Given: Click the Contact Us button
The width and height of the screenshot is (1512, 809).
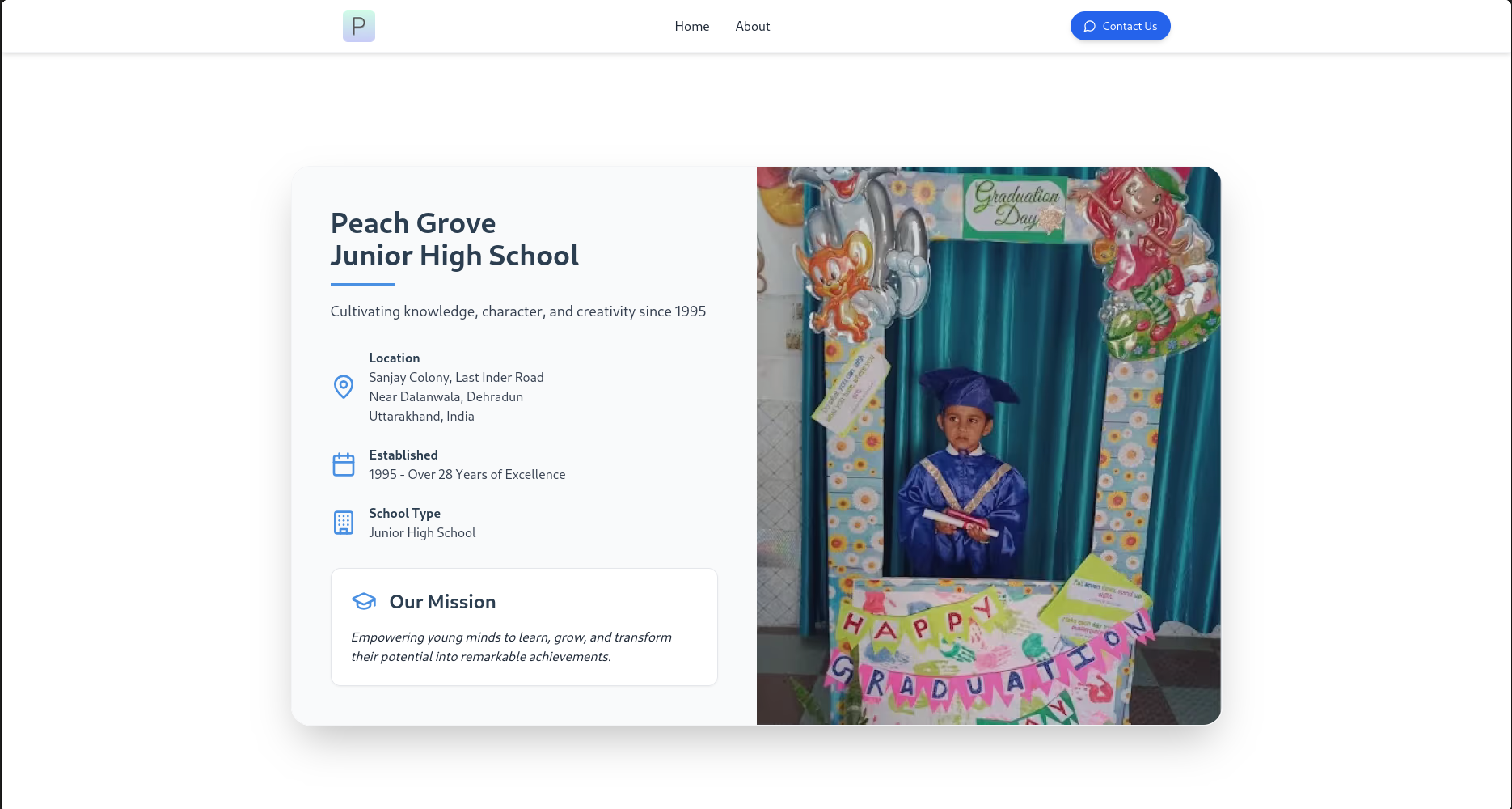Looking at the screenshot, I should click(1121, 26).
